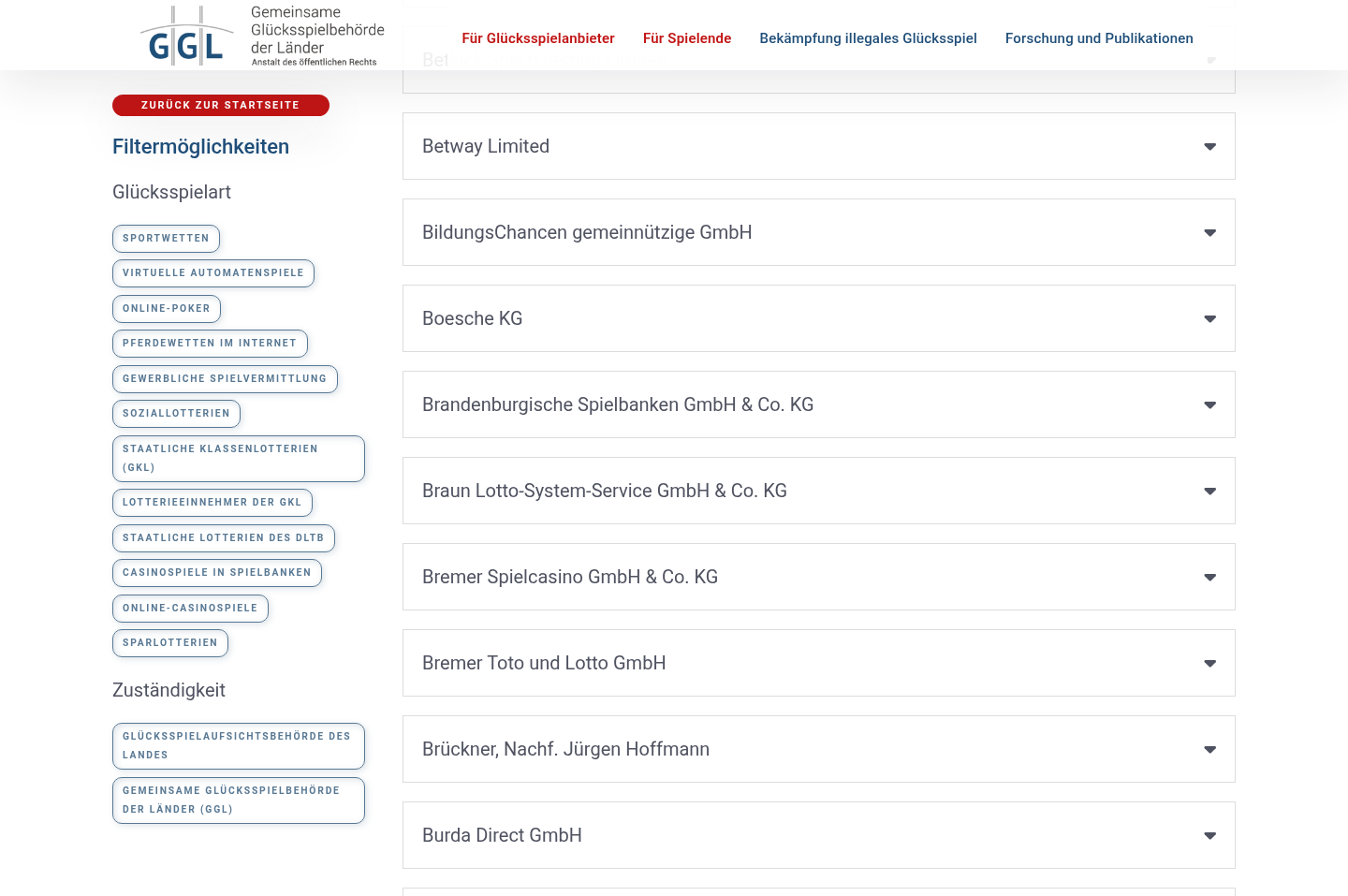Open Bekämpfung illegales Glücksspiel menu
The image size is (1348, 896).
coord(868,38)
